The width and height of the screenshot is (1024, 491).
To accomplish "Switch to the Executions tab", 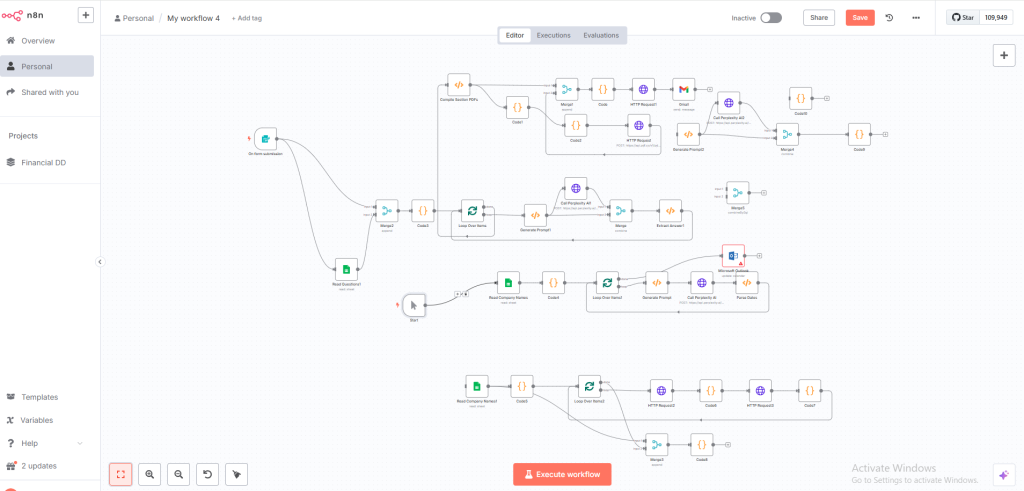I will click(553, 35).
